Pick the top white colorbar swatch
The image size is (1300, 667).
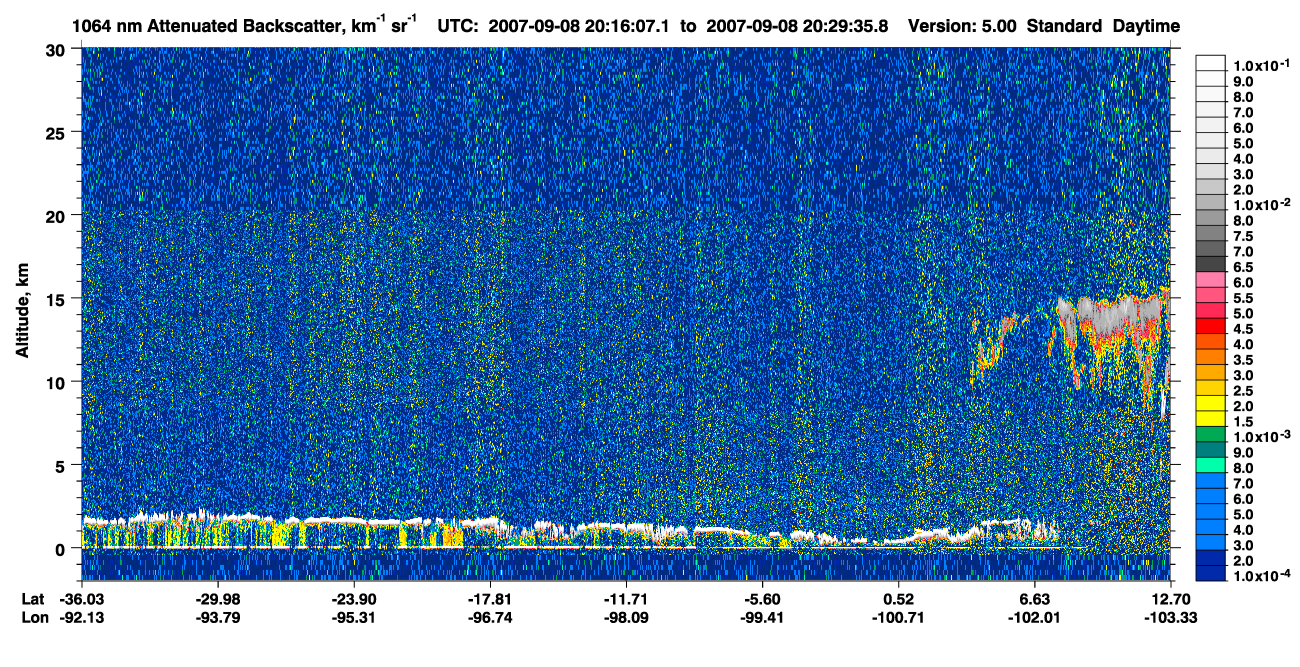coord(1210,62)
